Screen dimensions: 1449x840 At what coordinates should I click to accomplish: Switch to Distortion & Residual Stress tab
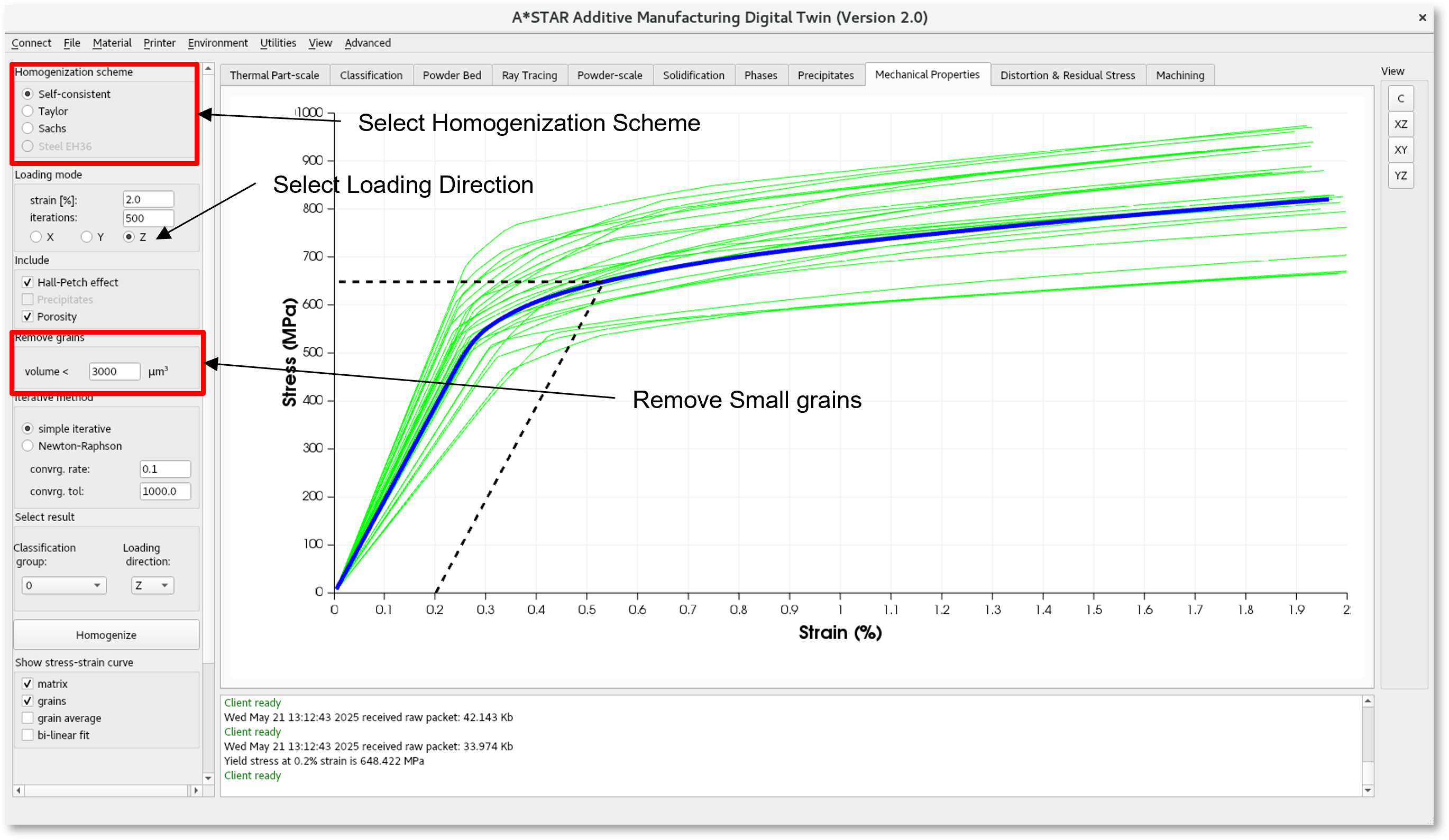click(x=1068, y=75)
